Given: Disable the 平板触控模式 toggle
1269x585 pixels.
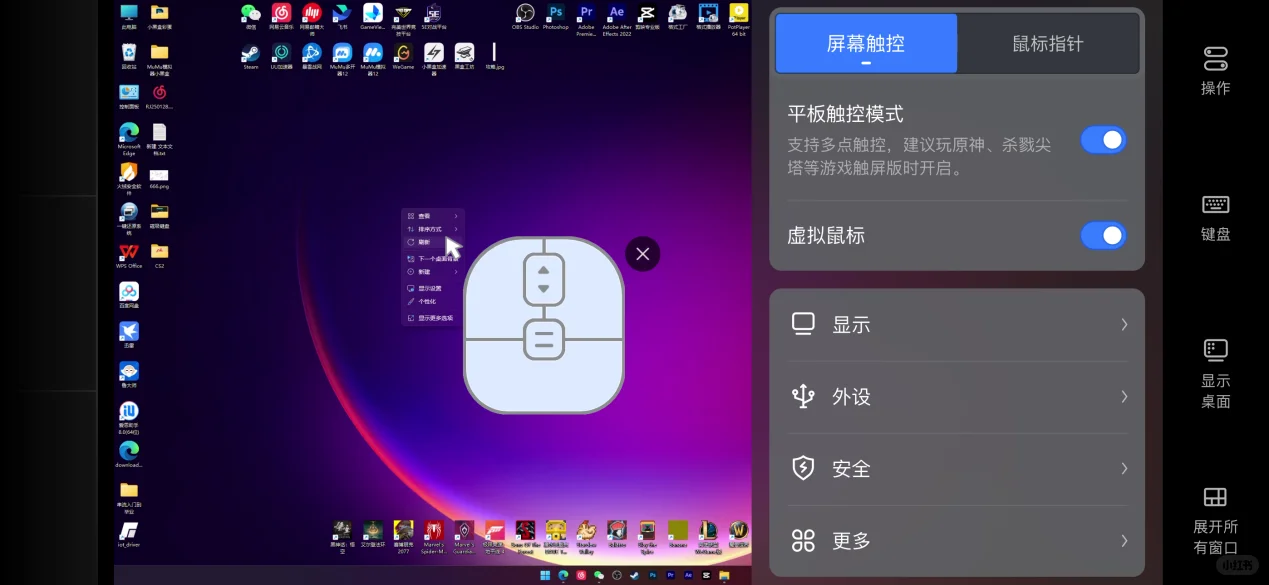Looking at the screenshot, I should click(x=1103, y=139).
